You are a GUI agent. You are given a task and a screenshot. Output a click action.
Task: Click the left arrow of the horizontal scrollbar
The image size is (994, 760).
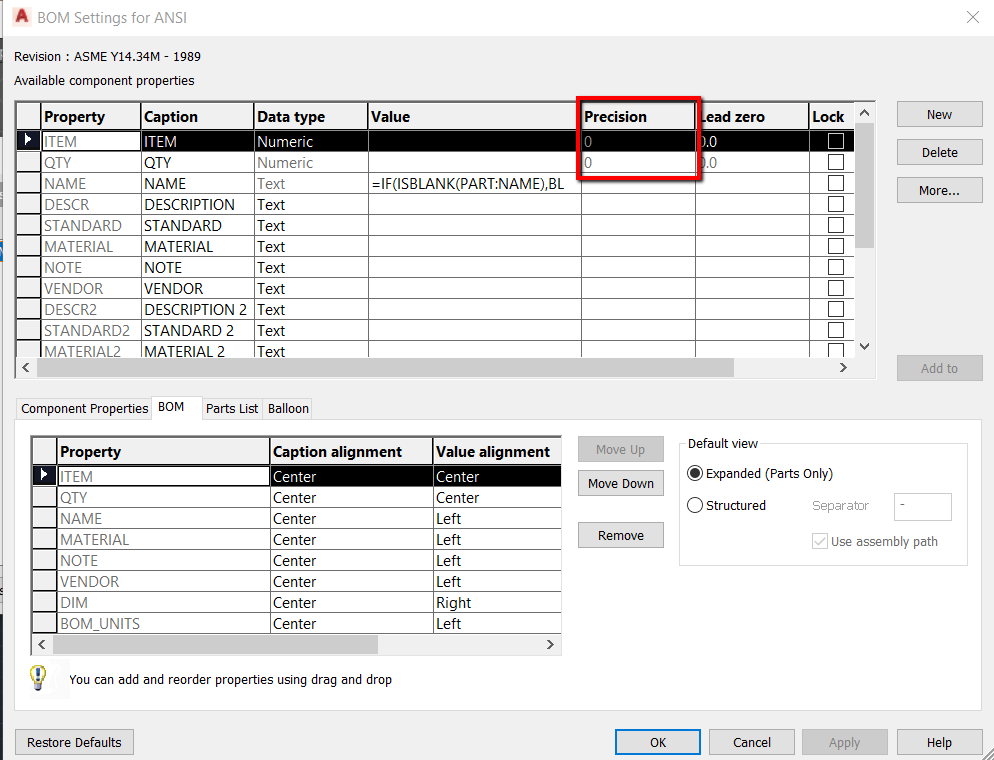(x=26, y=368)
